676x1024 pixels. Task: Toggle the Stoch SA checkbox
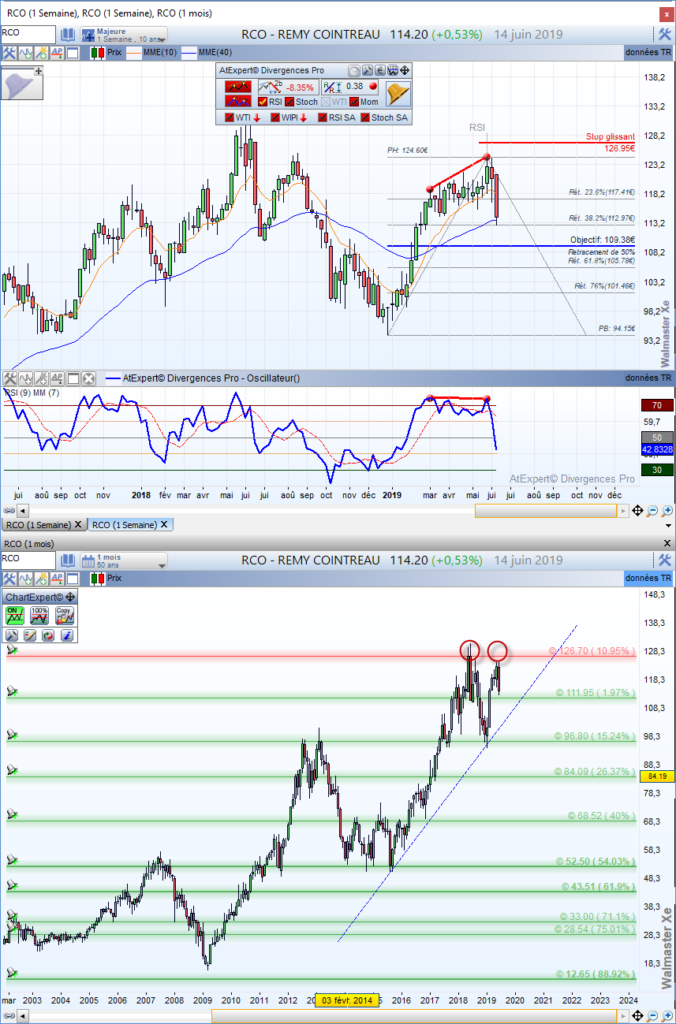click(x=364, y=118)
